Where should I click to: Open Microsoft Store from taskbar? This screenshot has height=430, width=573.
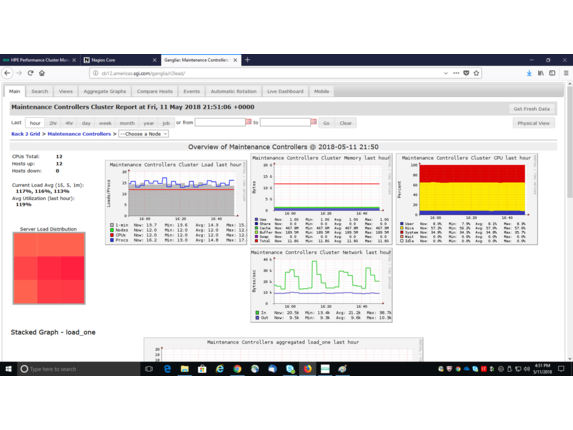click(x=202, y=369)
